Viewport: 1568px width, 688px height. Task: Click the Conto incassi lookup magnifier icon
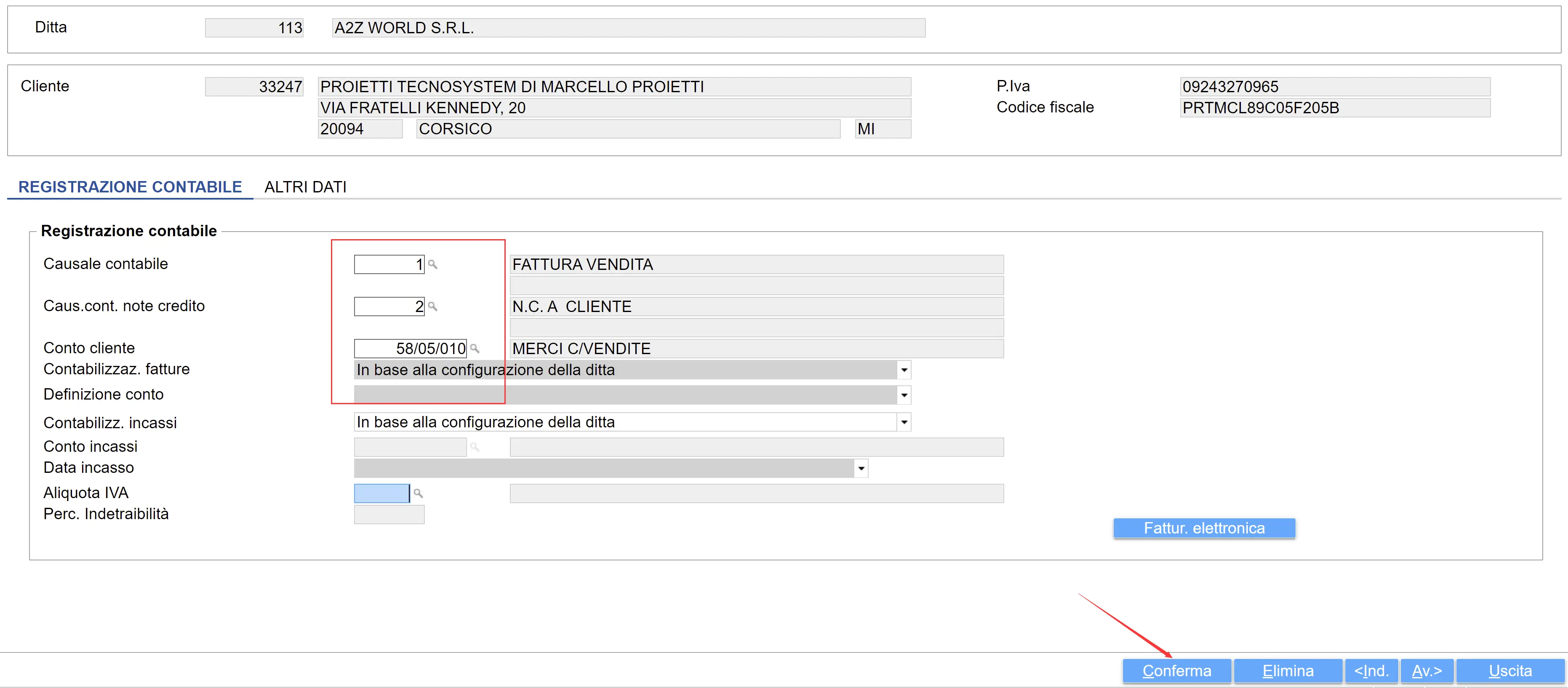(x=474, y=448)
